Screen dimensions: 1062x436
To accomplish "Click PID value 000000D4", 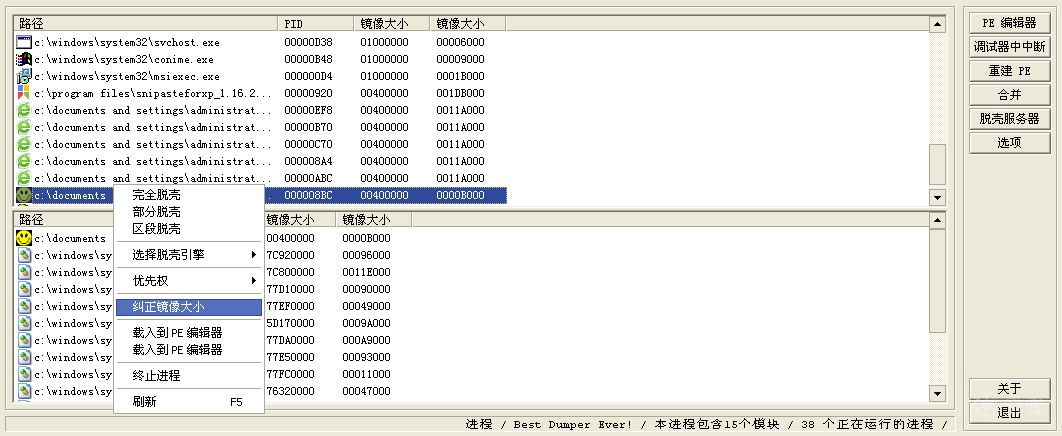I will [309, 76].
